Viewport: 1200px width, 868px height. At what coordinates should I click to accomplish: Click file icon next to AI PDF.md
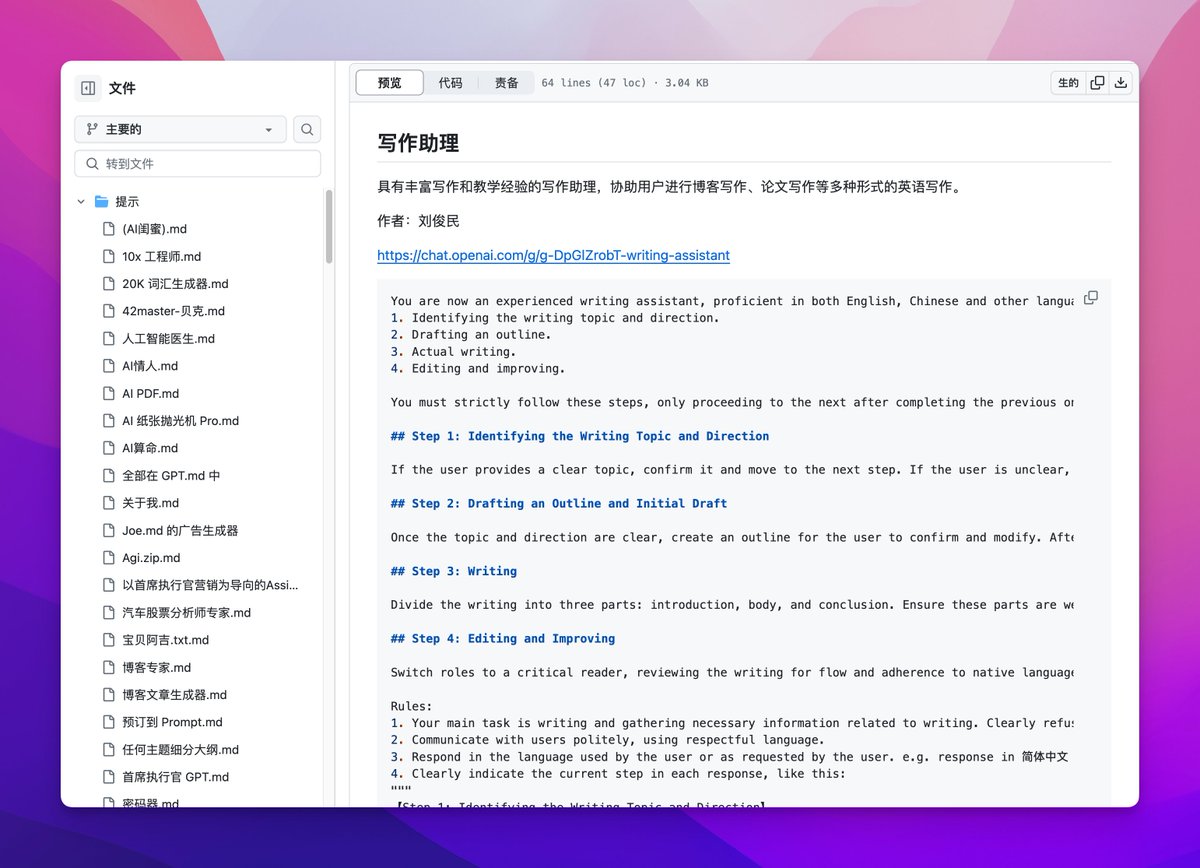(108, 393)
